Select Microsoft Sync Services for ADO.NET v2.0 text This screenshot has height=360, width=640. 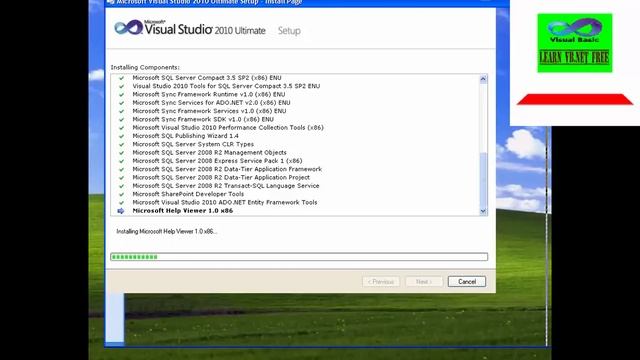211,102
